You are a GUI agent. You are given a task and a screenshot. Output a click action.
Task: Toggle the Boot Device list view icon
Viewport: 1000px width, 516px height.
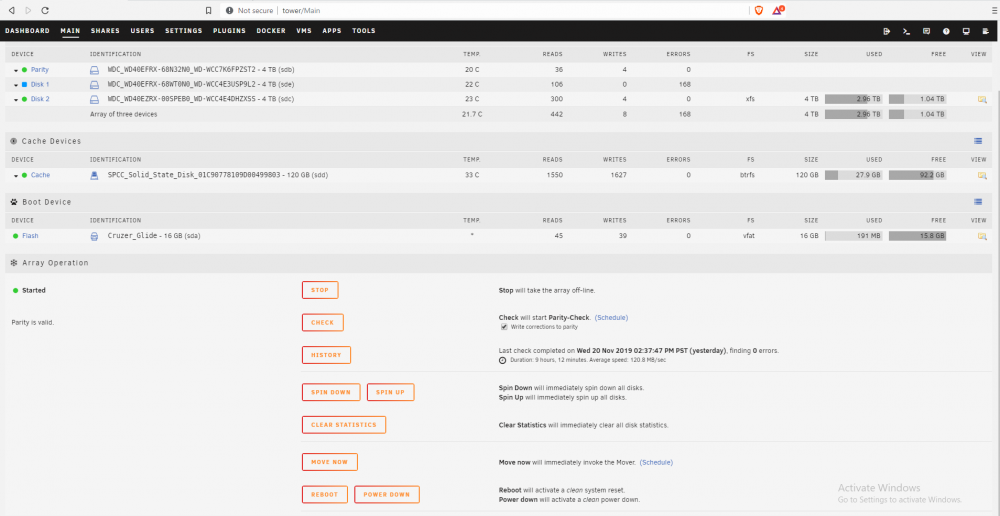(978, 202)
